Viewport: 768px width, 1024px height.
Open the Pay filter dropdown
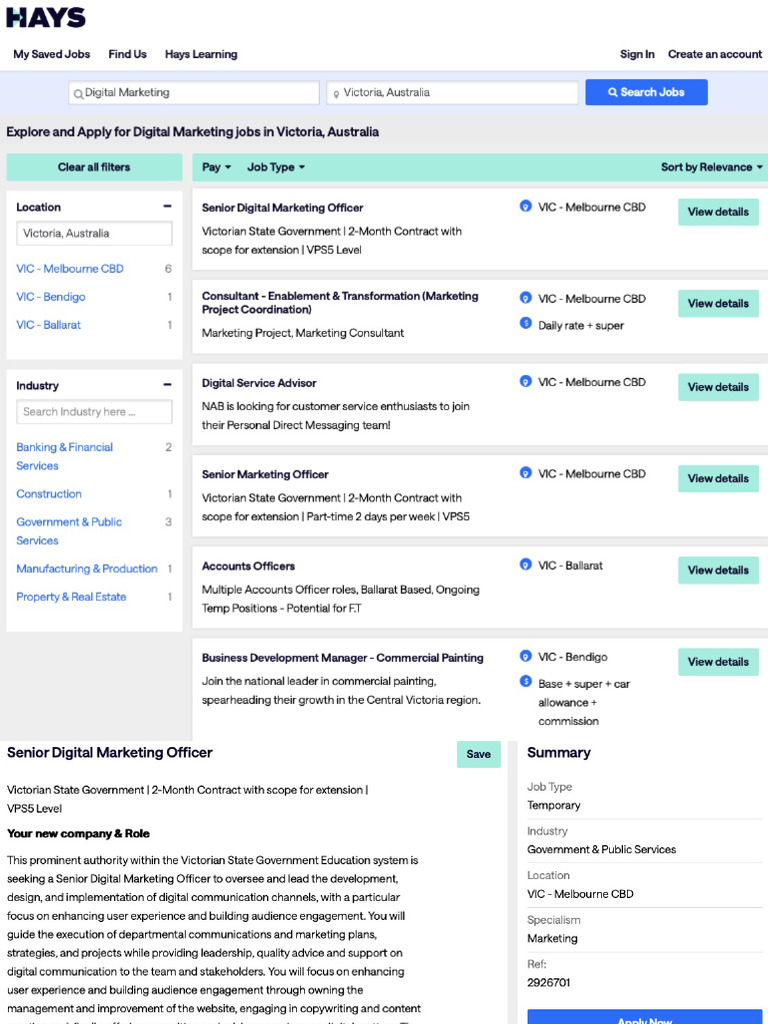point(216,167)
